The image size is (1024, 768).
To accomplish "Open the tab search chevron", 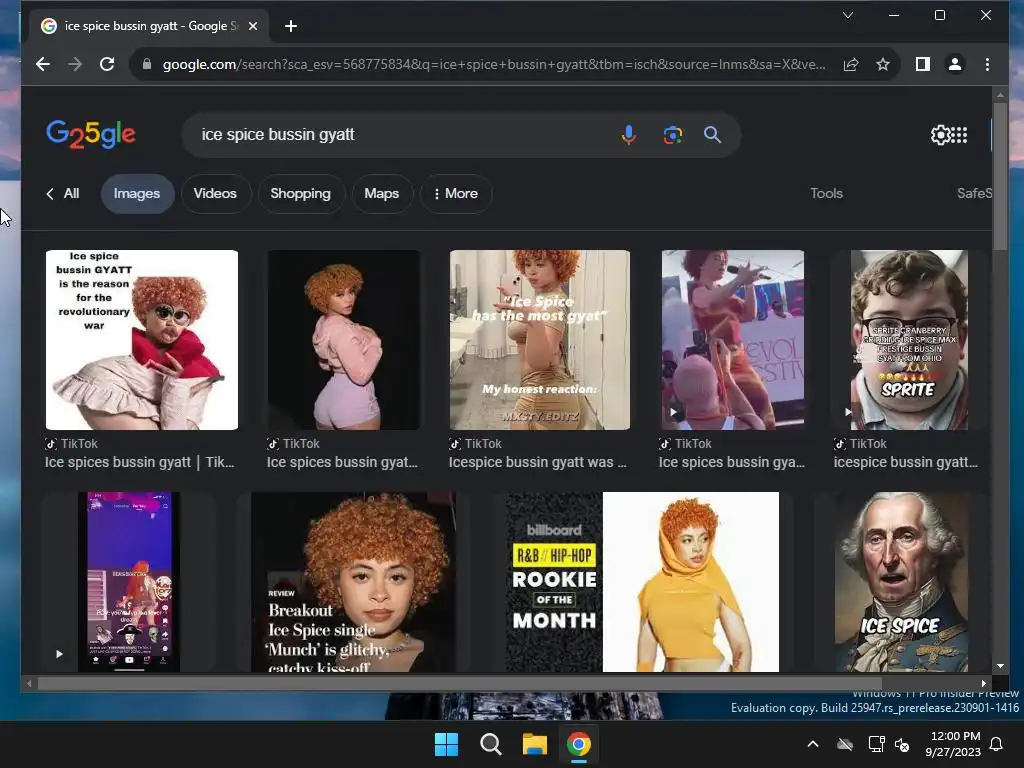I will (848, 15).
